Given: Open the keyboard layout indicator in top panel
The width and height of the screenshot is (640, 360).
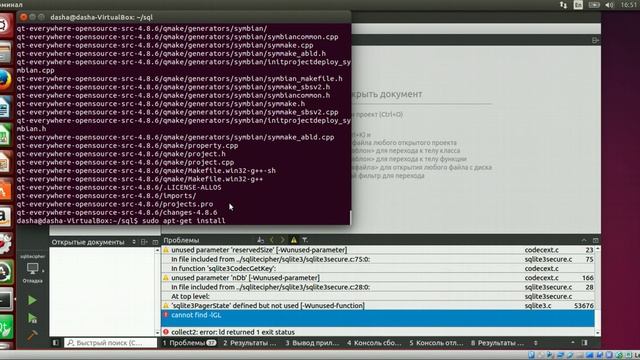Looking at the screenshot, I should tap(578, 5).
